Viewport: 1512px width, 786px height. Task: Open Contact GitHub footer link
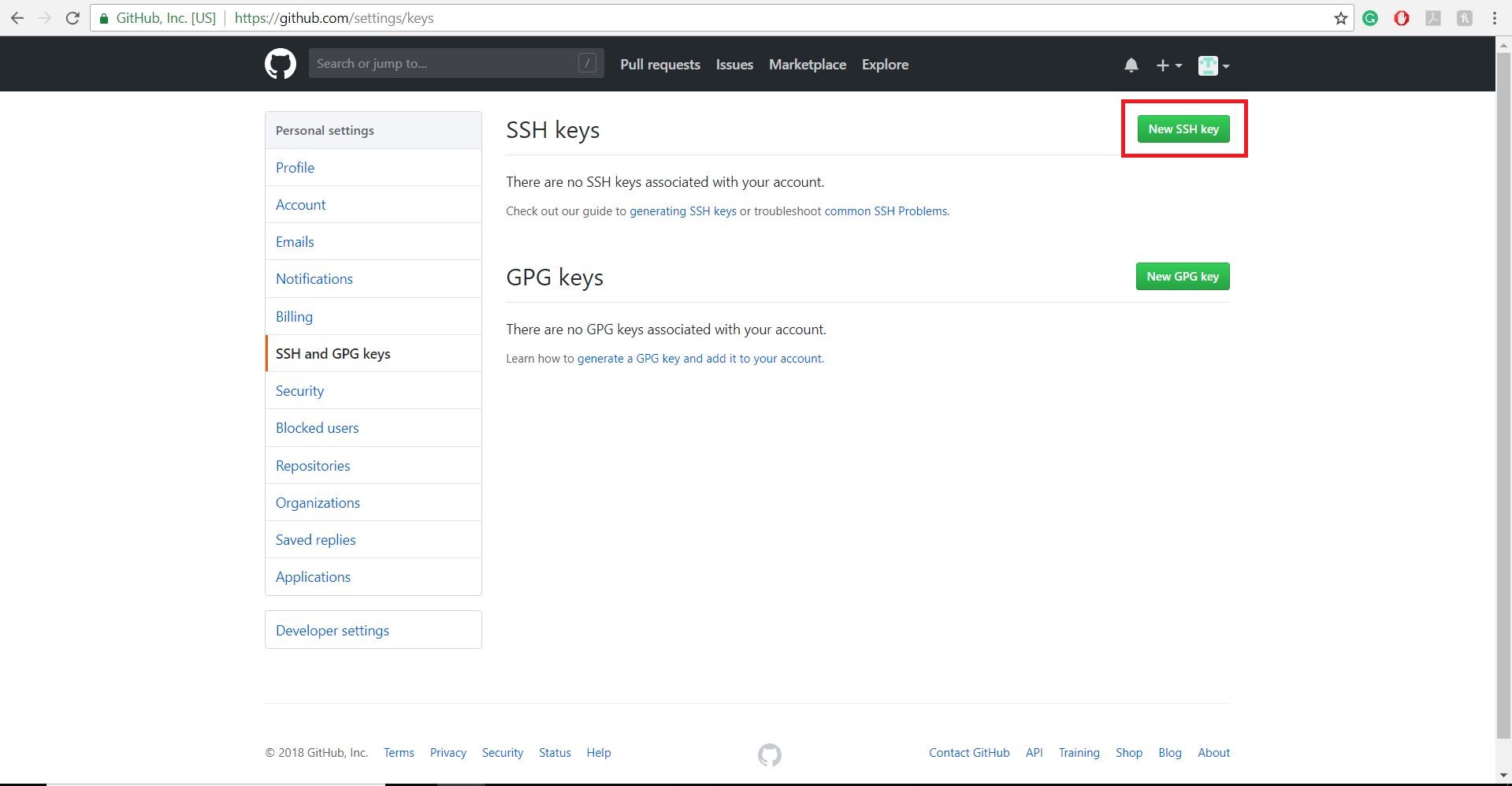(x=969, y=753)
